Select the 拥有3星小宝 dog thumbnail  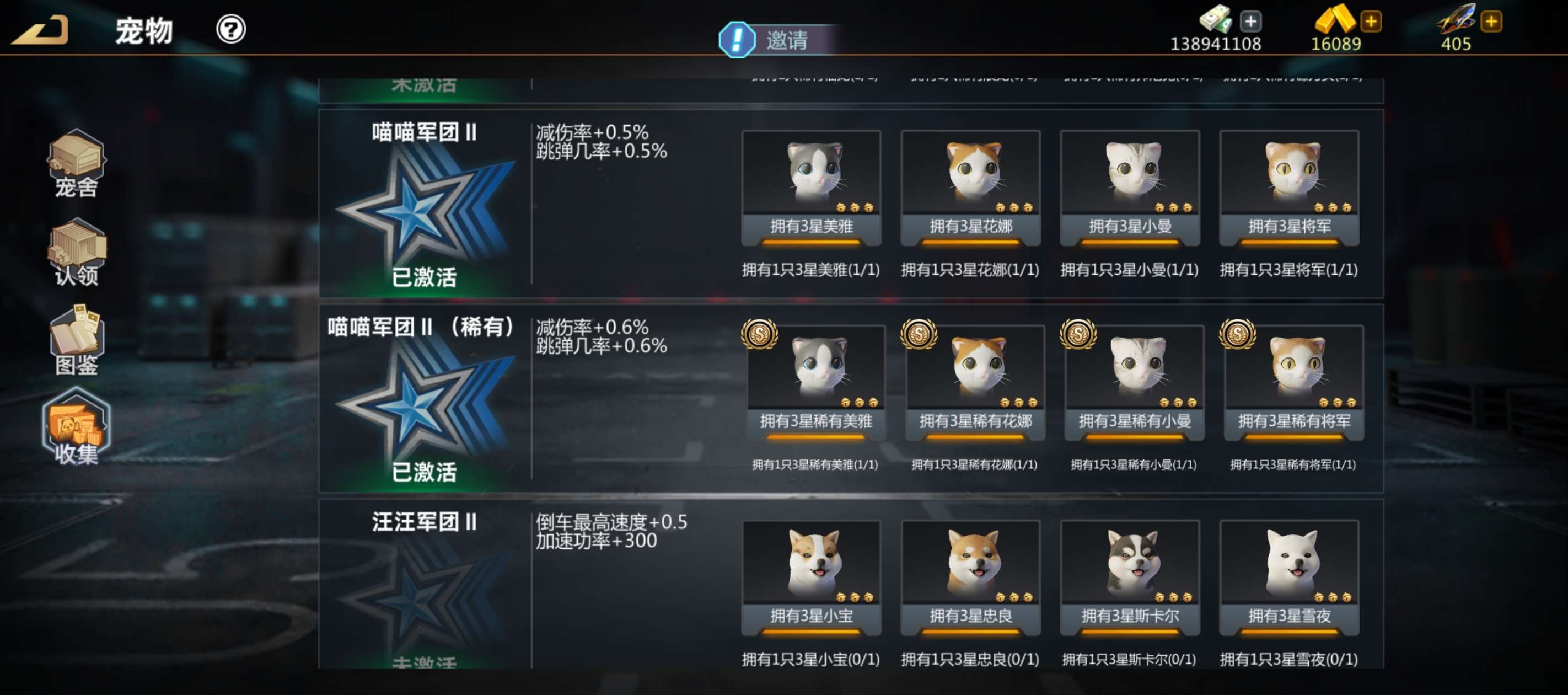(811, 578)
